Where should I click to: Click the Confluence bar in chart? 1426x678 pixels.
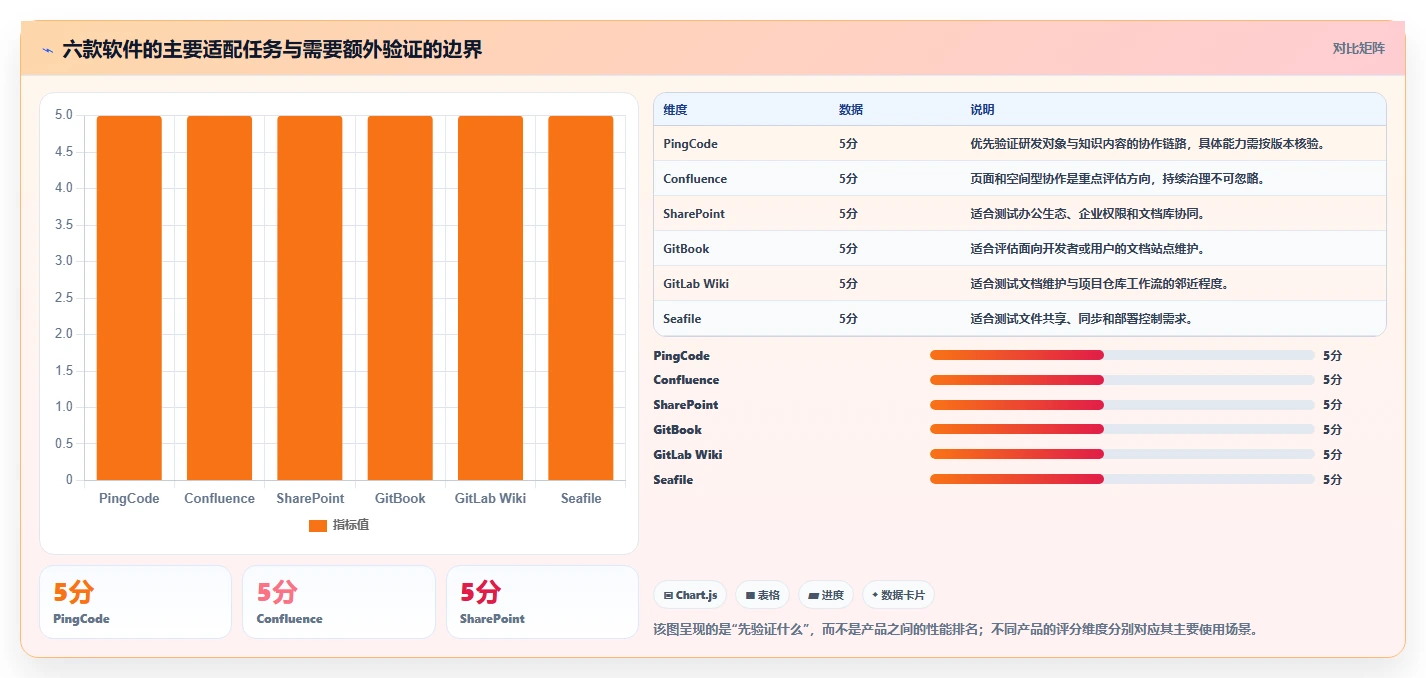point(219,298)
